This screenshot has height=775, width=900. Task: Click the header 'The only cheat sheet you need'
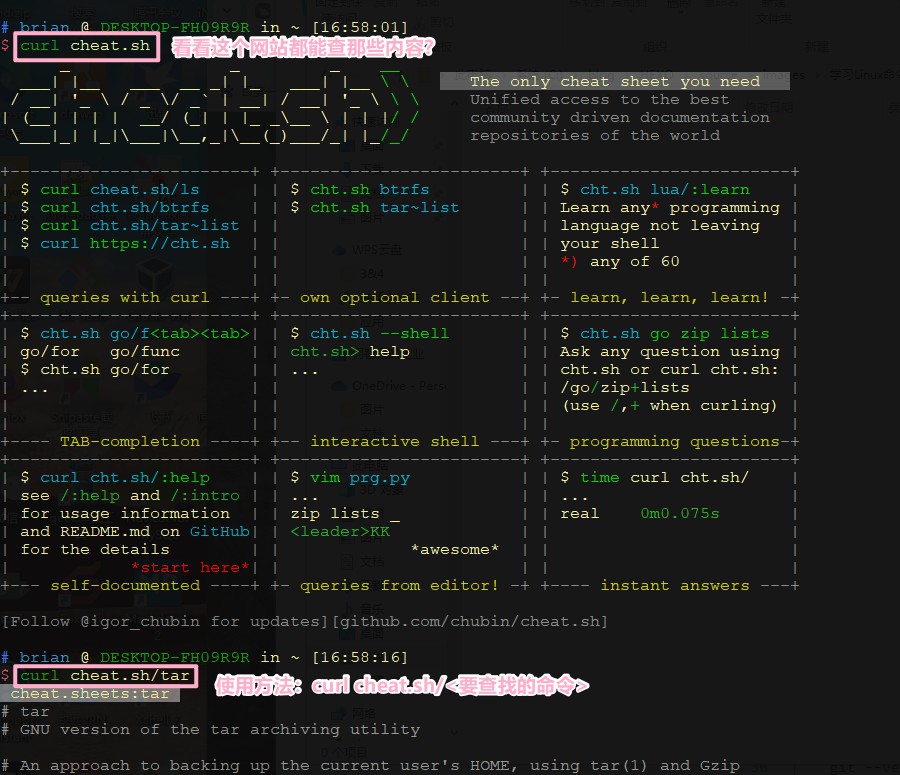pos(615,81)
